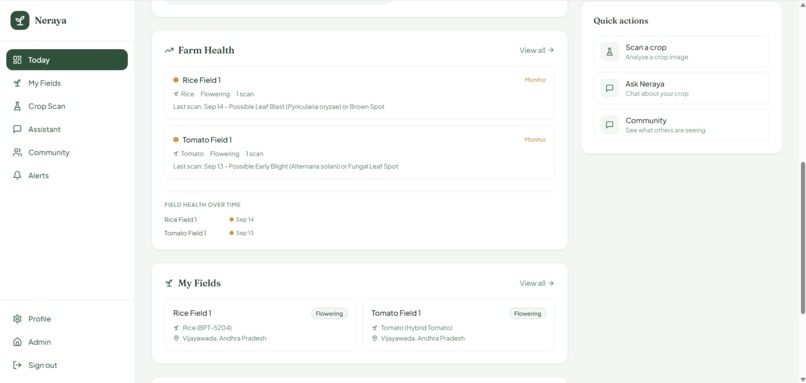Click the location pin icon in Rice Field 1 card
Viewport: 806px width, 383px height.
pyautogui.click(x=176, y=338)
